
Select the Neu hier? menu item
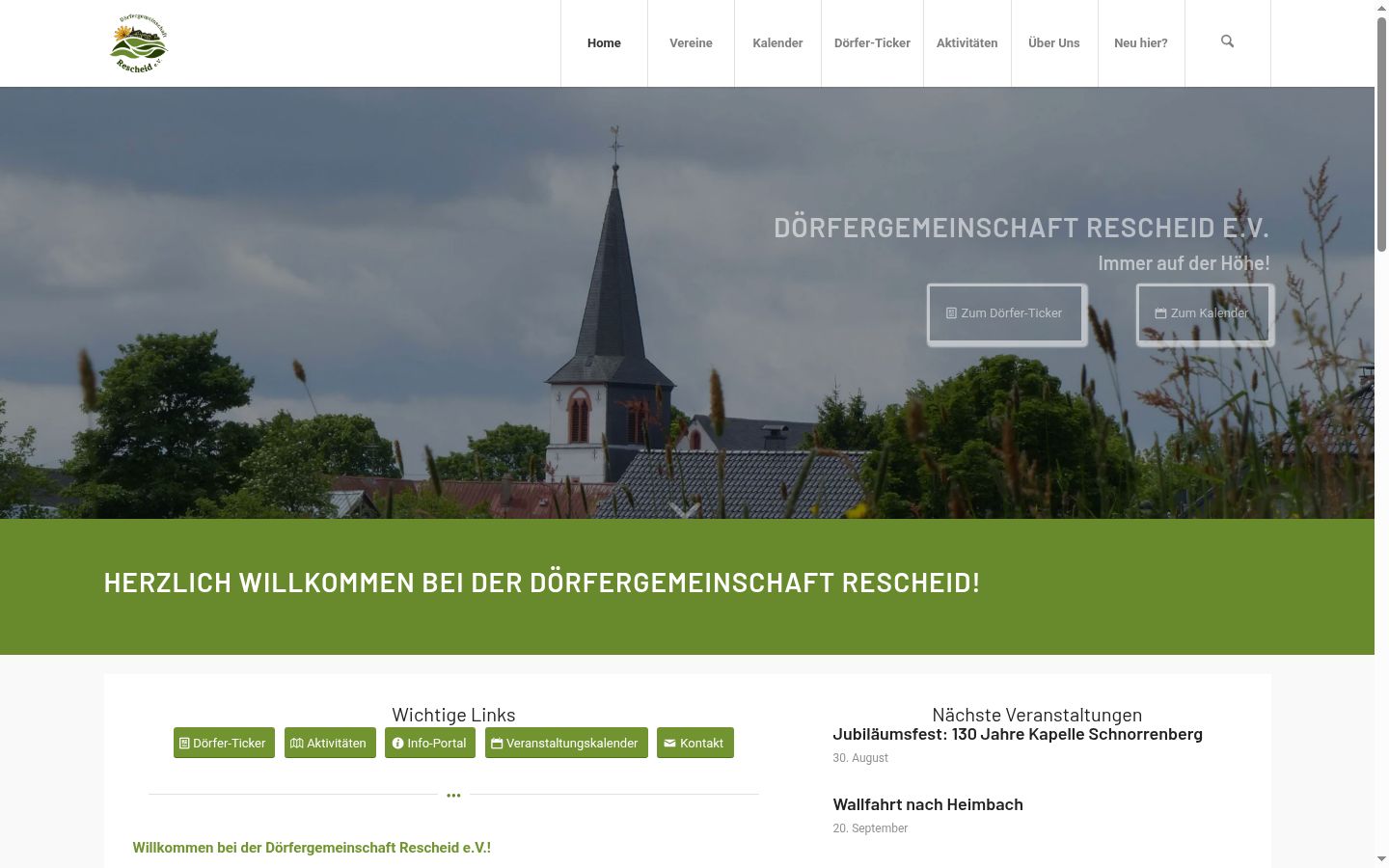pos(1141,43)
